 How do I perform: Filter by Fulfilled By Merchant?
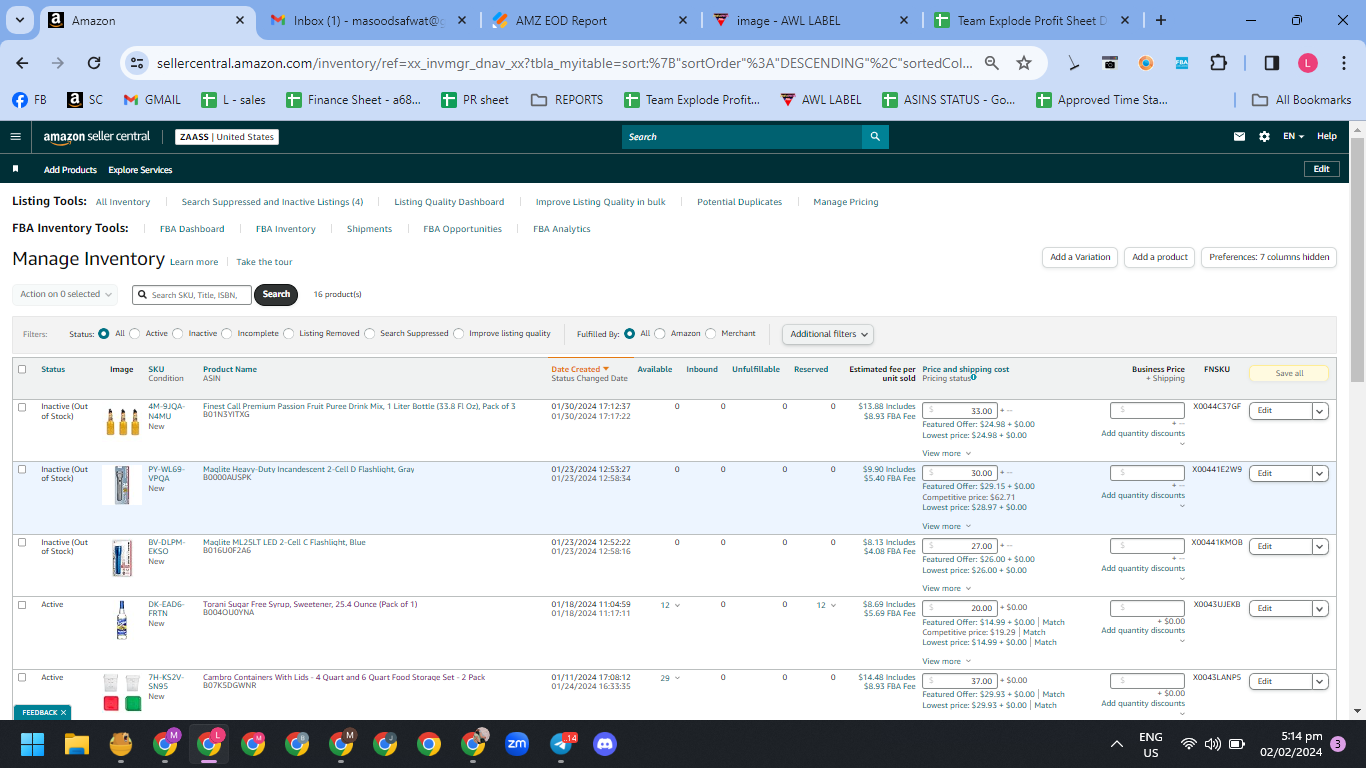(711, 334)
